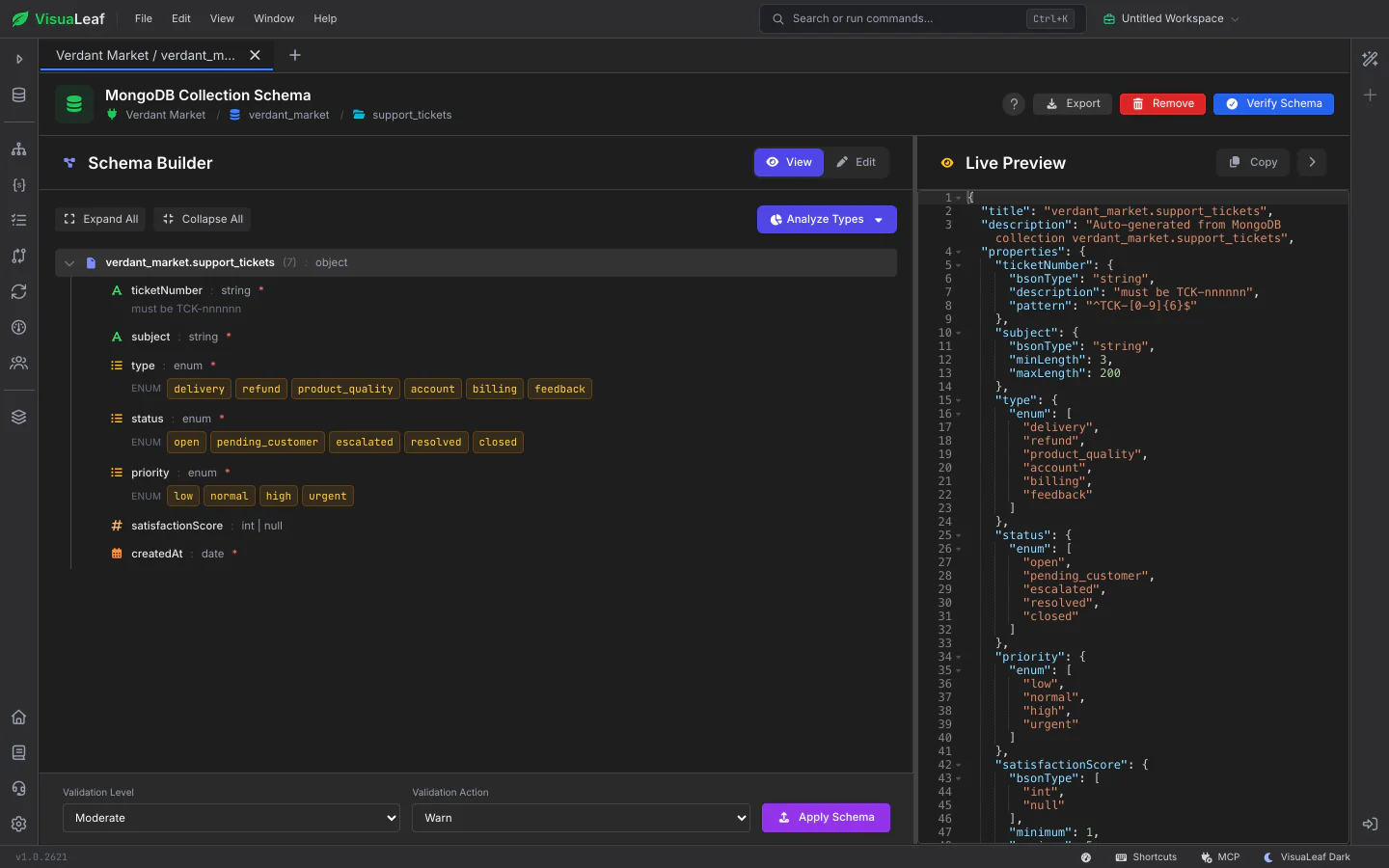Image resolution: width=1389 pixels, height=868 pixels.
Task: Click the VisuaLeaf Dark theme switcher
Action: coord(1307,857)
